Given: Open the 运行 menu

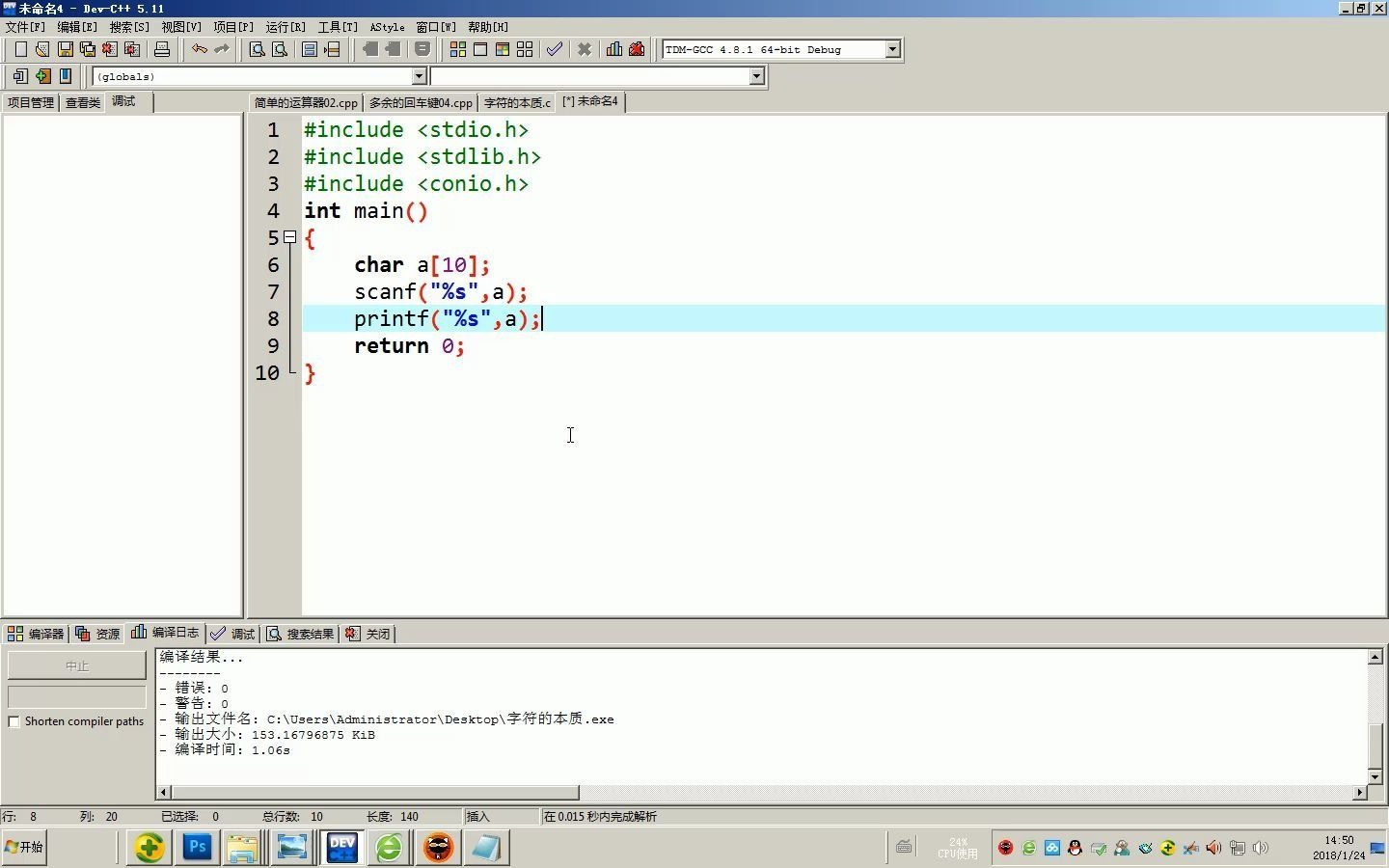Looking at the screenshot, I should click(286, 27).
